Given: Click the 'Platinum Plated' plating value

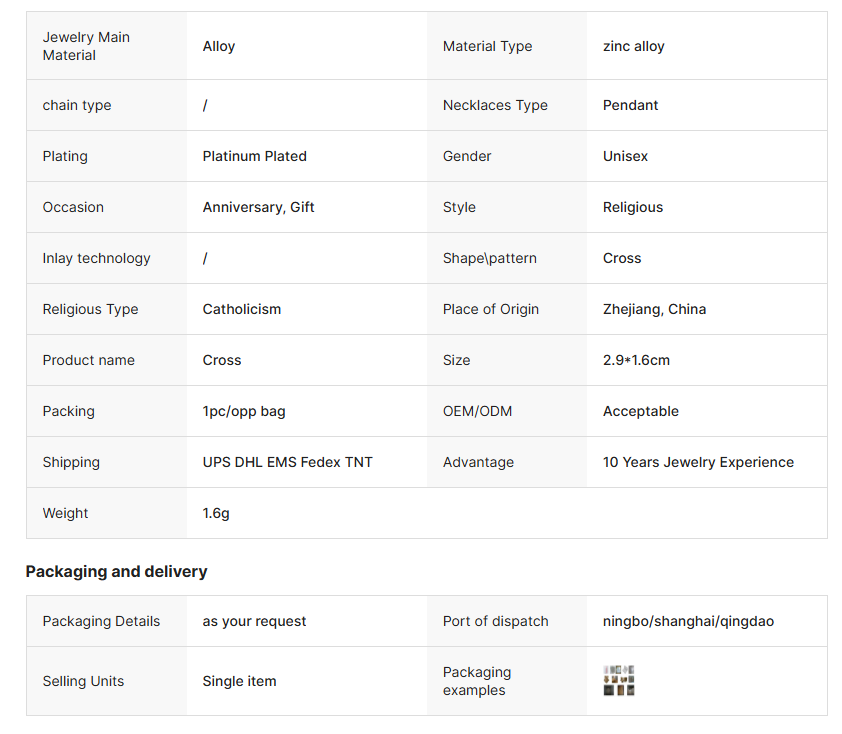Looking at the screenshot, I should pos(254,156).
